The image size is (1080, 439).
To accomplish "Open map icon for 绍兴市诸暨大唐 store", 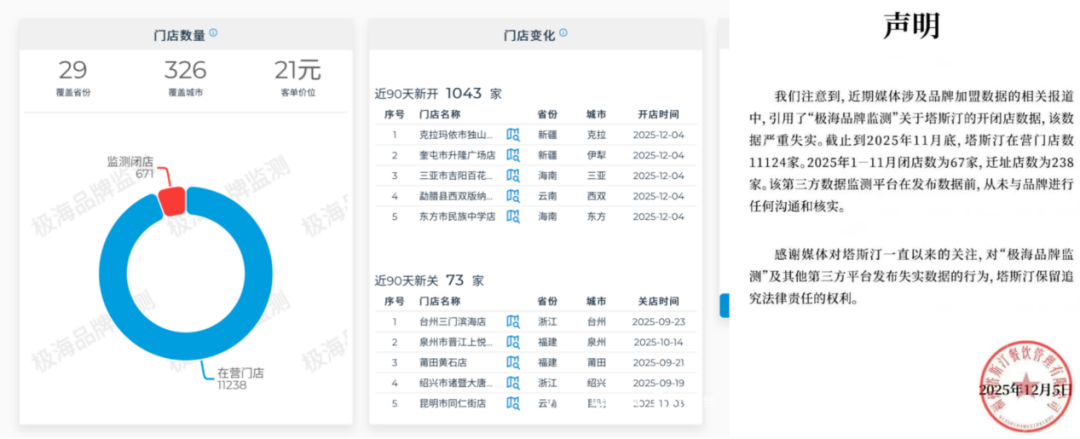I will coord(513,382).
